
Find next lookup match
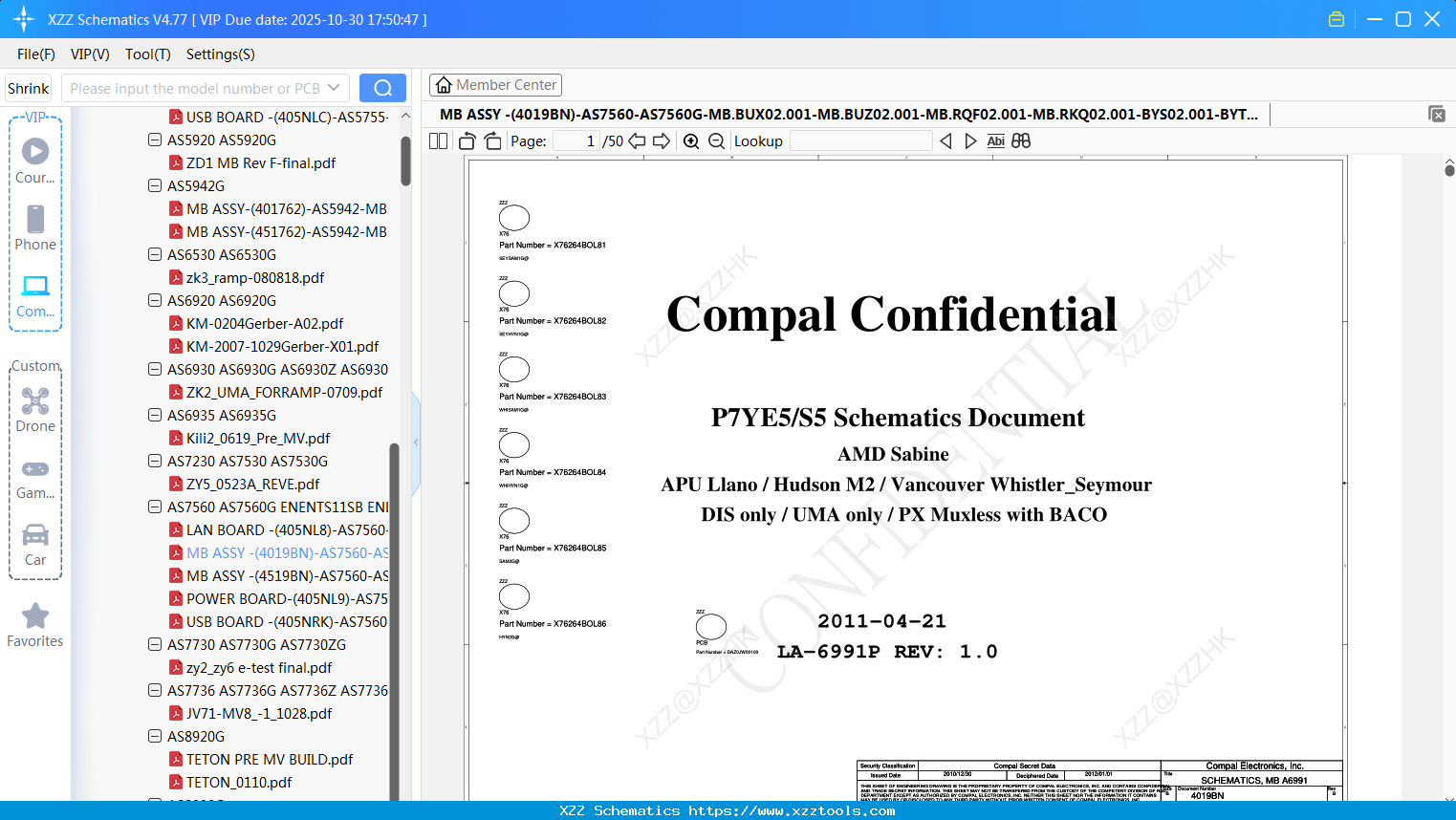[970, 141]
